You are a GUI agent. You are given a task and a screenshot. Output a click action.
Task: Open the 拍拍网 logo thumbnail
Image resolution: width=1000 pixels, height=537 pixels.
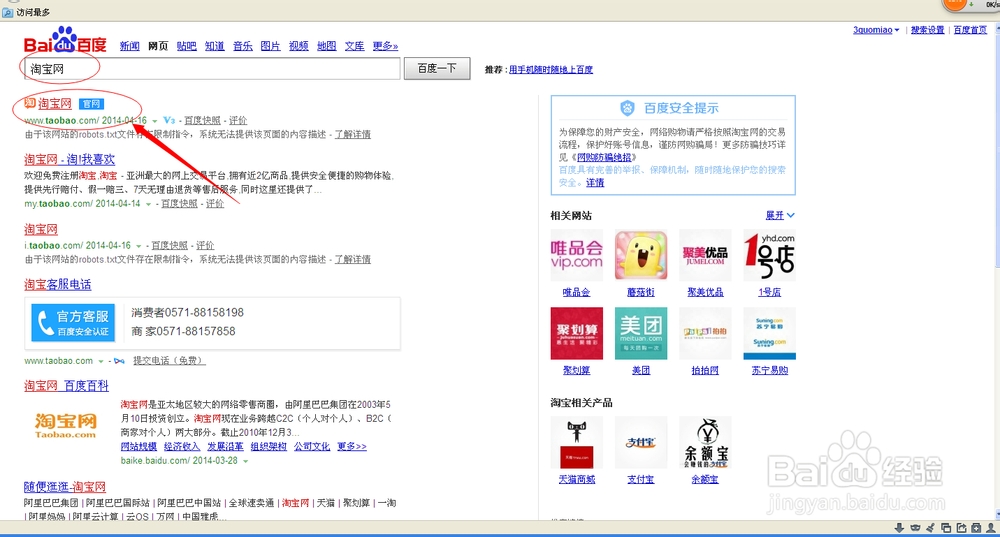(705, 334)
